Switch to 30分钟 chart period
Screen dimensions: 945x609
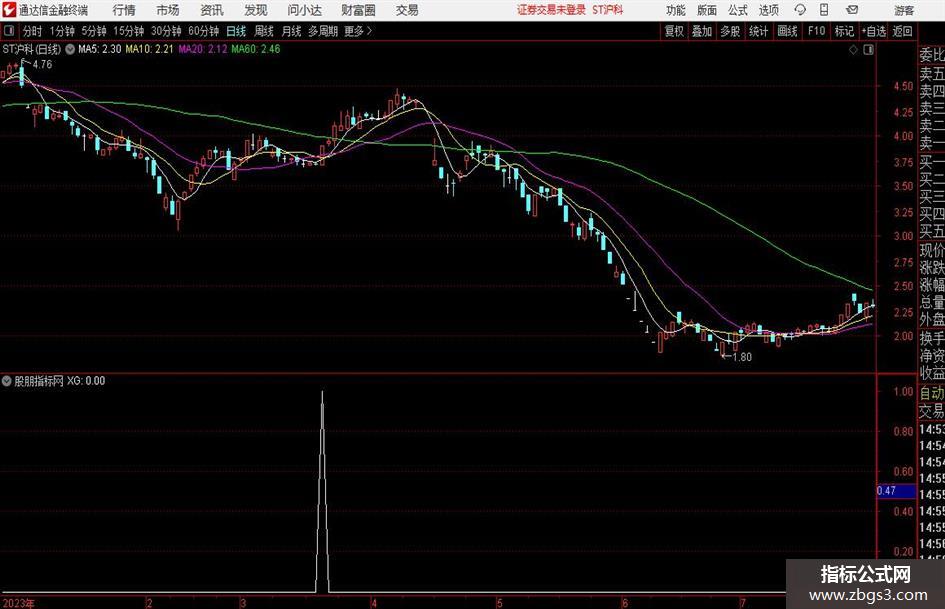(166, 31)
